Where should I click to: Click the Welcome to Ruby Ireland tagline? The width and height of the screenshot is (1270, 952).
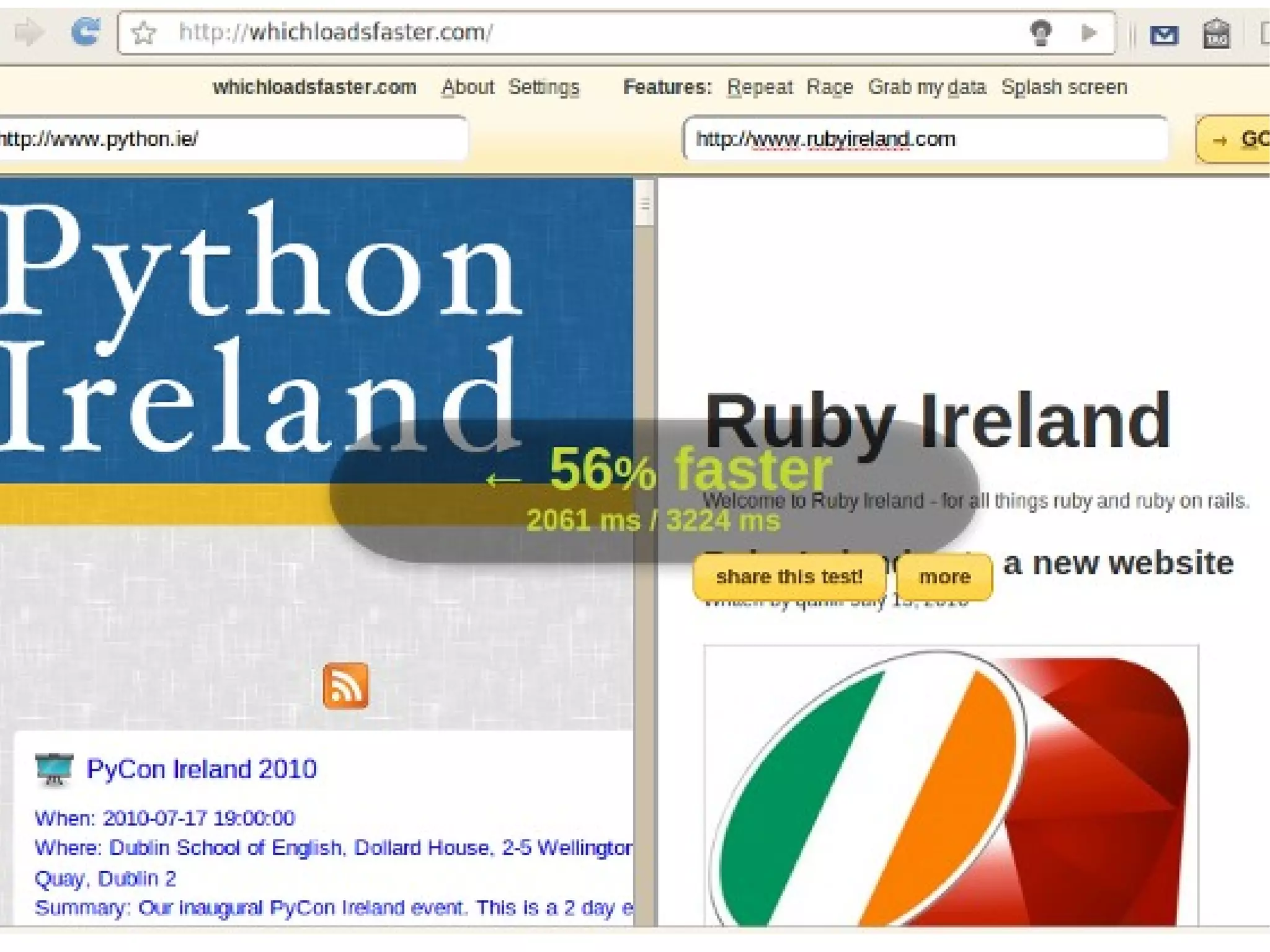pyautogui.click(x=975, y=500)
